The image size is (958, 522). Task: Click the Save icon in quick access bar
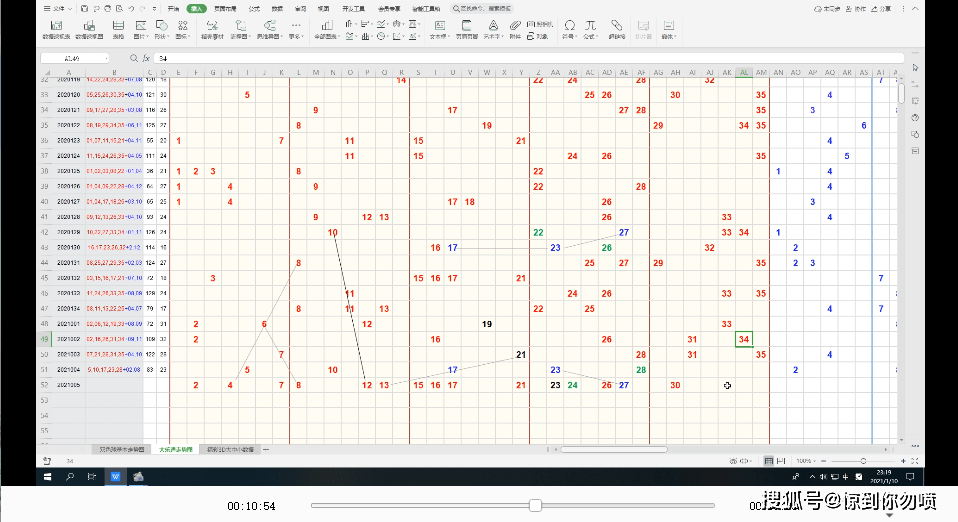point(84,9)
